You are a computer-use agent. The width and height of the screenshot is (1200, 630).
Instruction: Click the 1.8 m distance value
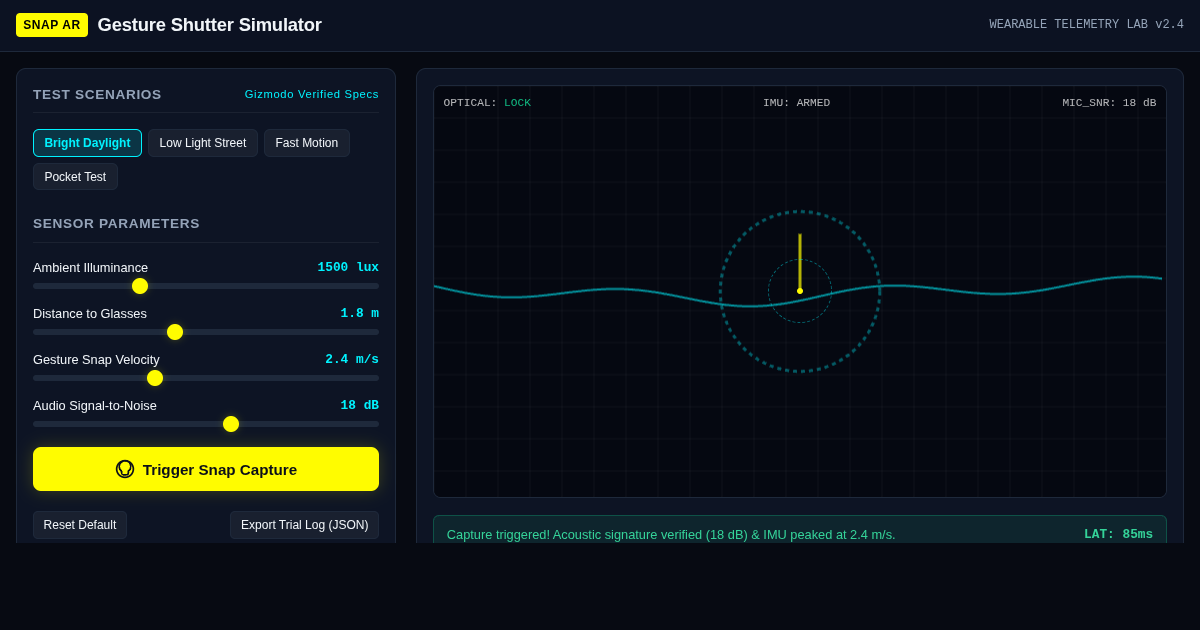click(360, 313)
